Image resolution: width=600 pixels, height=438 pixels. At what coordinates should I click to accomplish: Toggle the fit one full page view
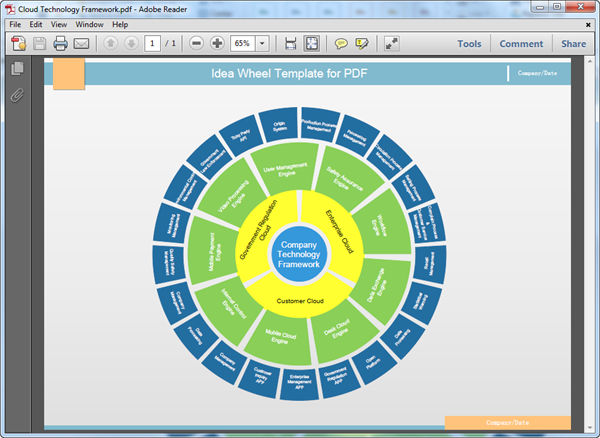pos(311,44)
